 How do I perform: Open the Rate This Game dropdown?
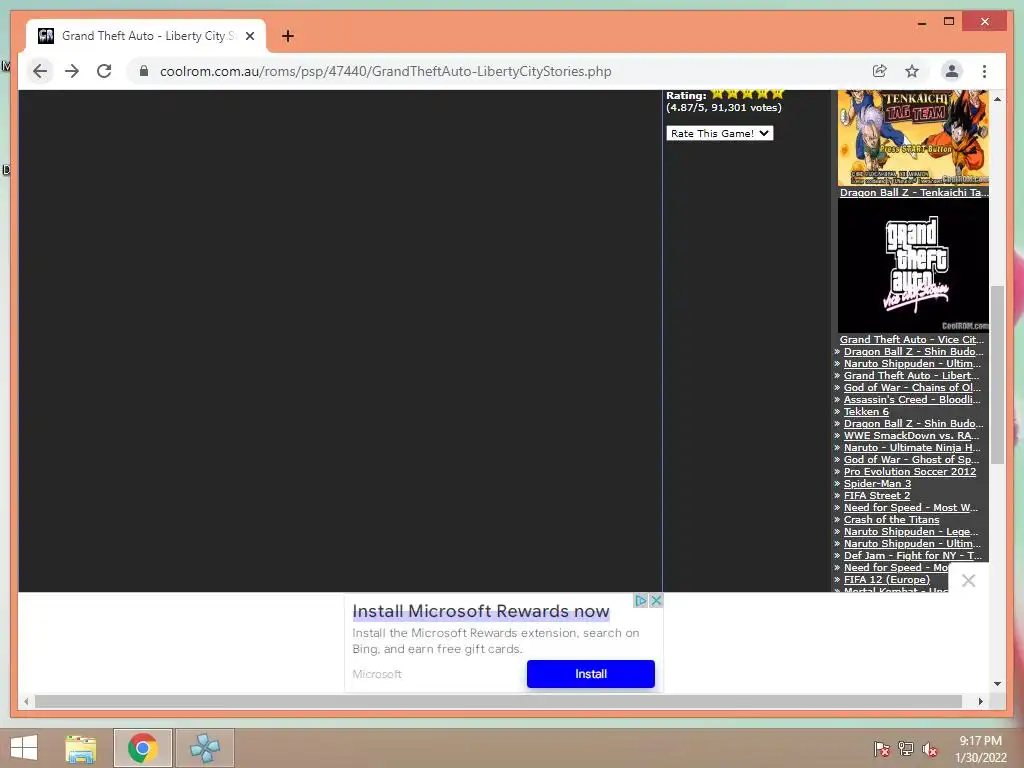(720, 133)
